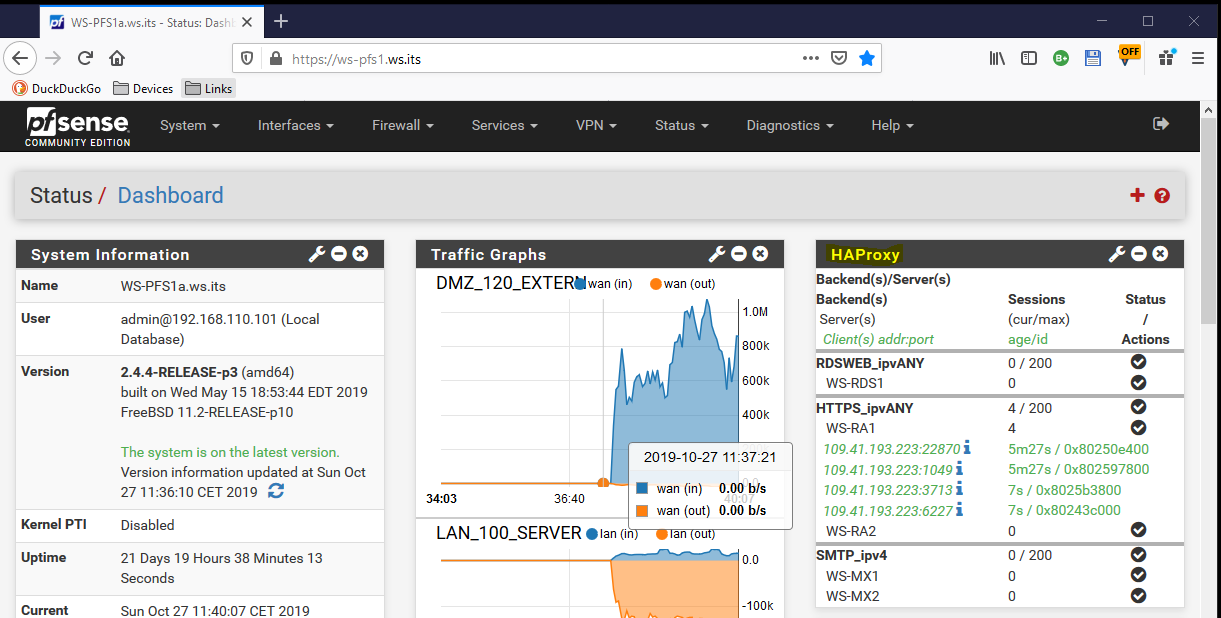Toggle status checkmark for RDSWEB_ipvANY backend
This screenshot has height=618, width=1221.
[x=1138, y=362]
